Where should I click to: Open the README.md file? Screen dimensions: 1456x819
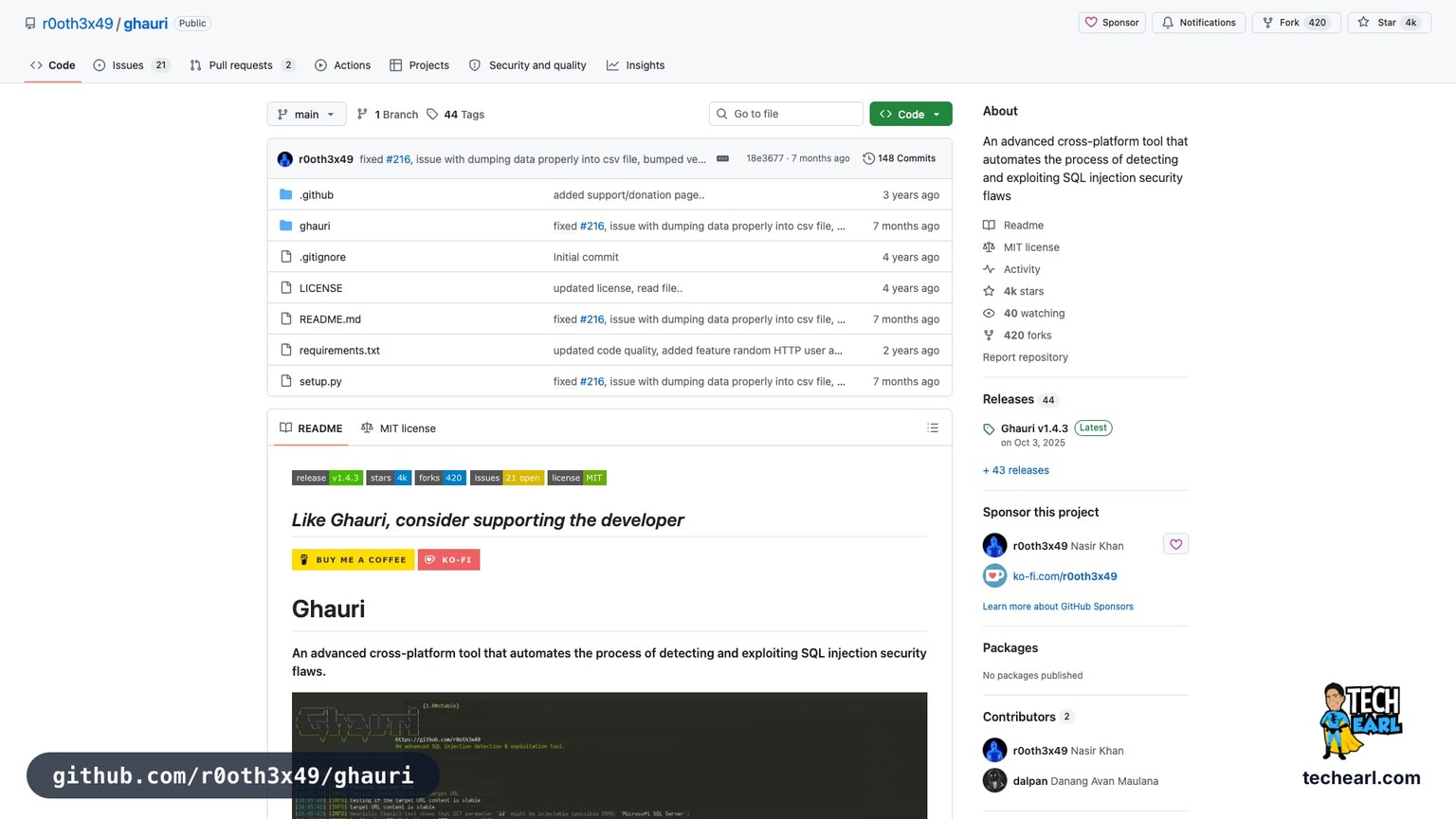pyautogui.click(x=330, y=319)
